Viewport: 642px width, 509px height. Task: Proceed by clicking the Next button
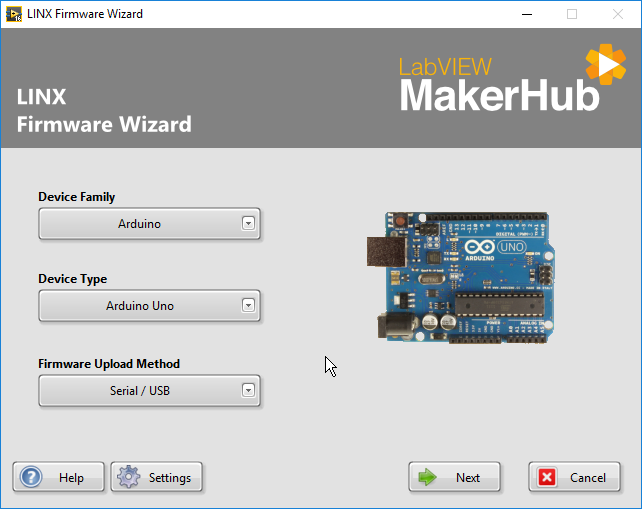tap(467, 478)
